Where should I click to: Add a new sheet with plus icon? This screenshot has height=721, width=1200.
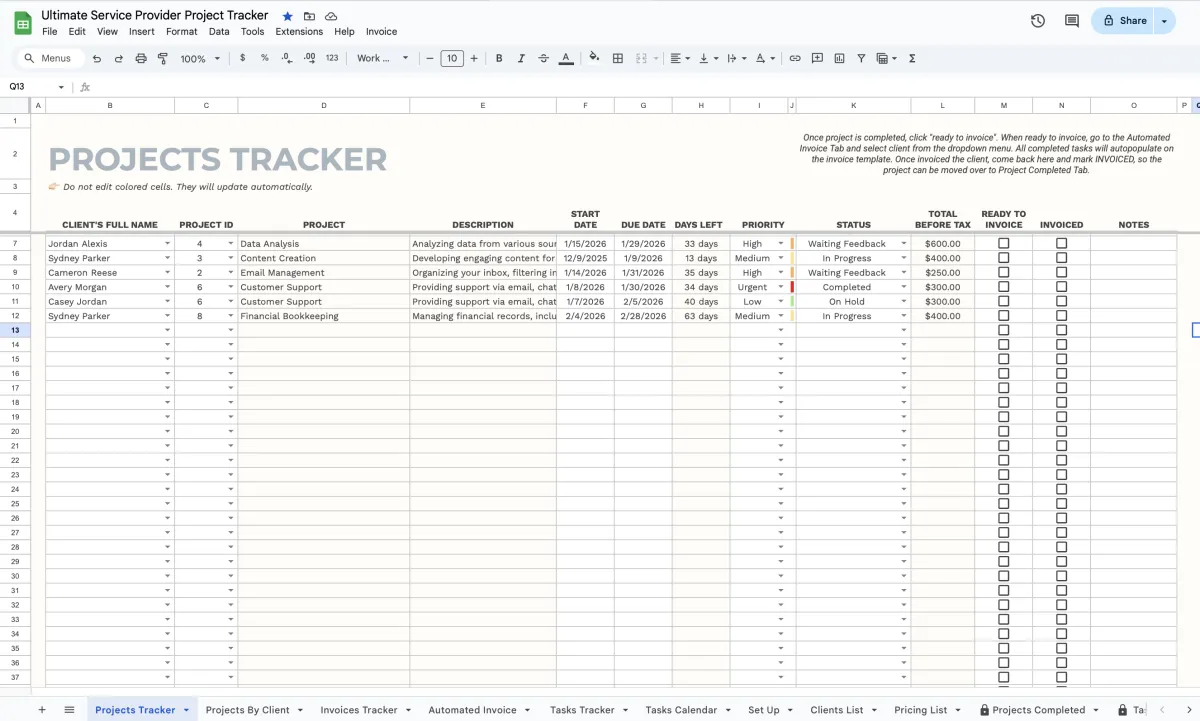42,710
